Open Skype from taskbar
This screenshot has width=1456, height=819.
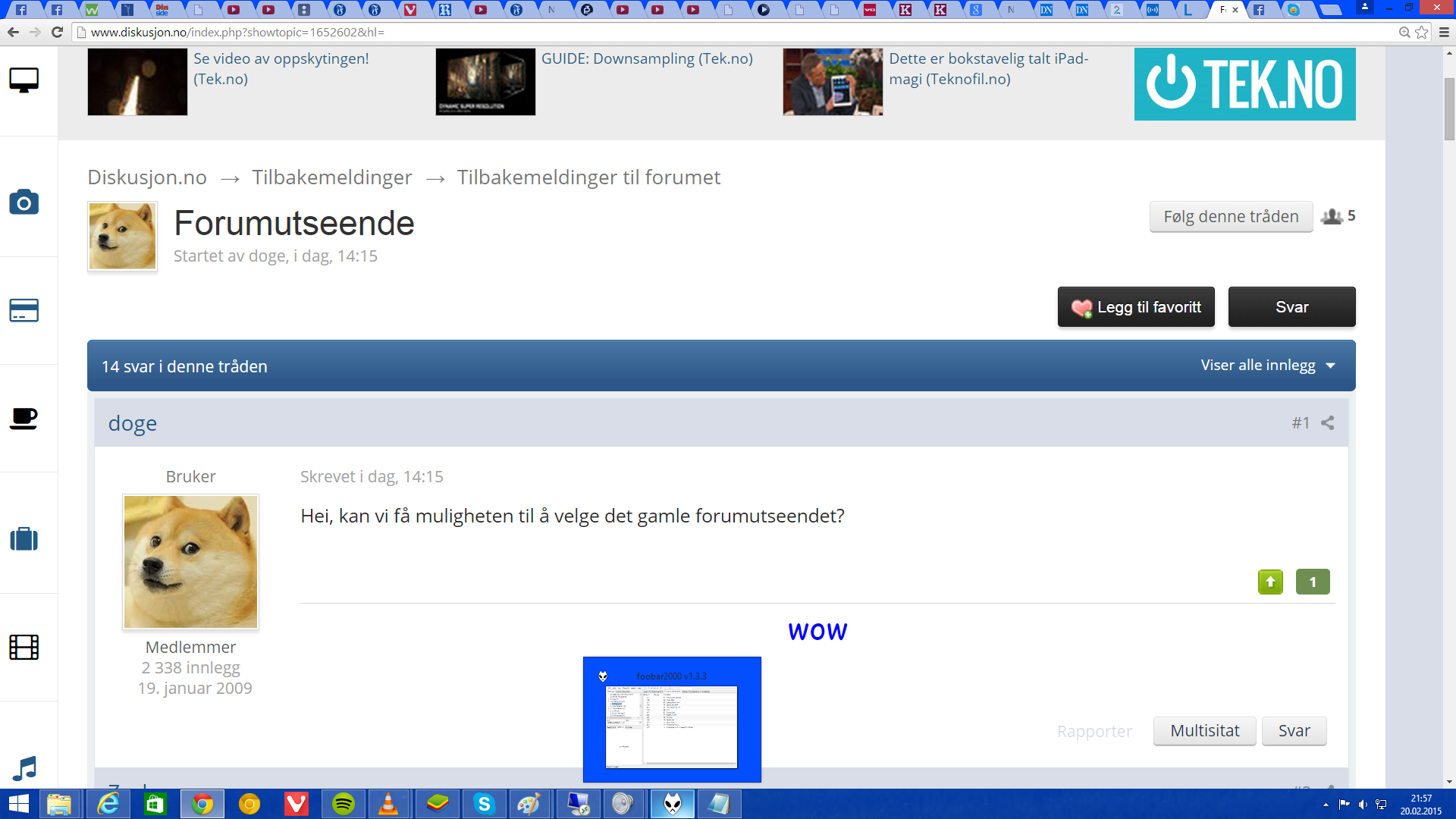[x=484, y=804]
